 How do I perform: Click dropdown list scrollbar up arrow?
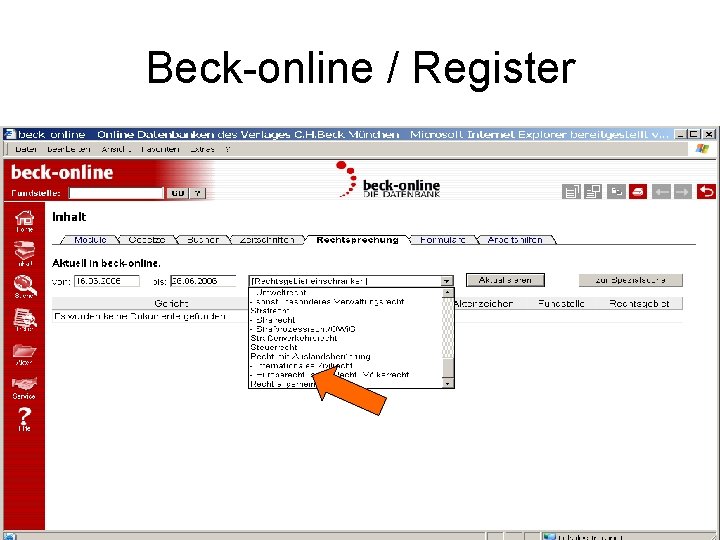click(448, 292)
